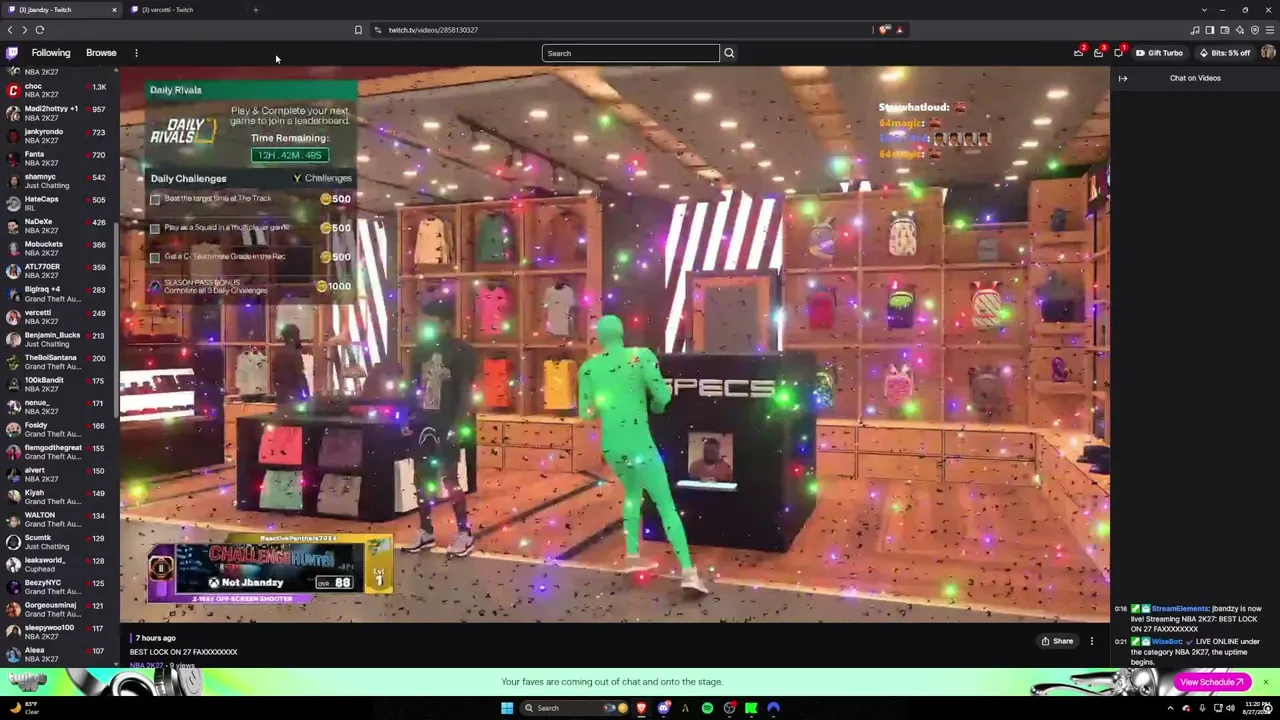Open vercetti channel in sidebar
The height and width of the screenshot is (720, 1280).
(x=58, y=317)
